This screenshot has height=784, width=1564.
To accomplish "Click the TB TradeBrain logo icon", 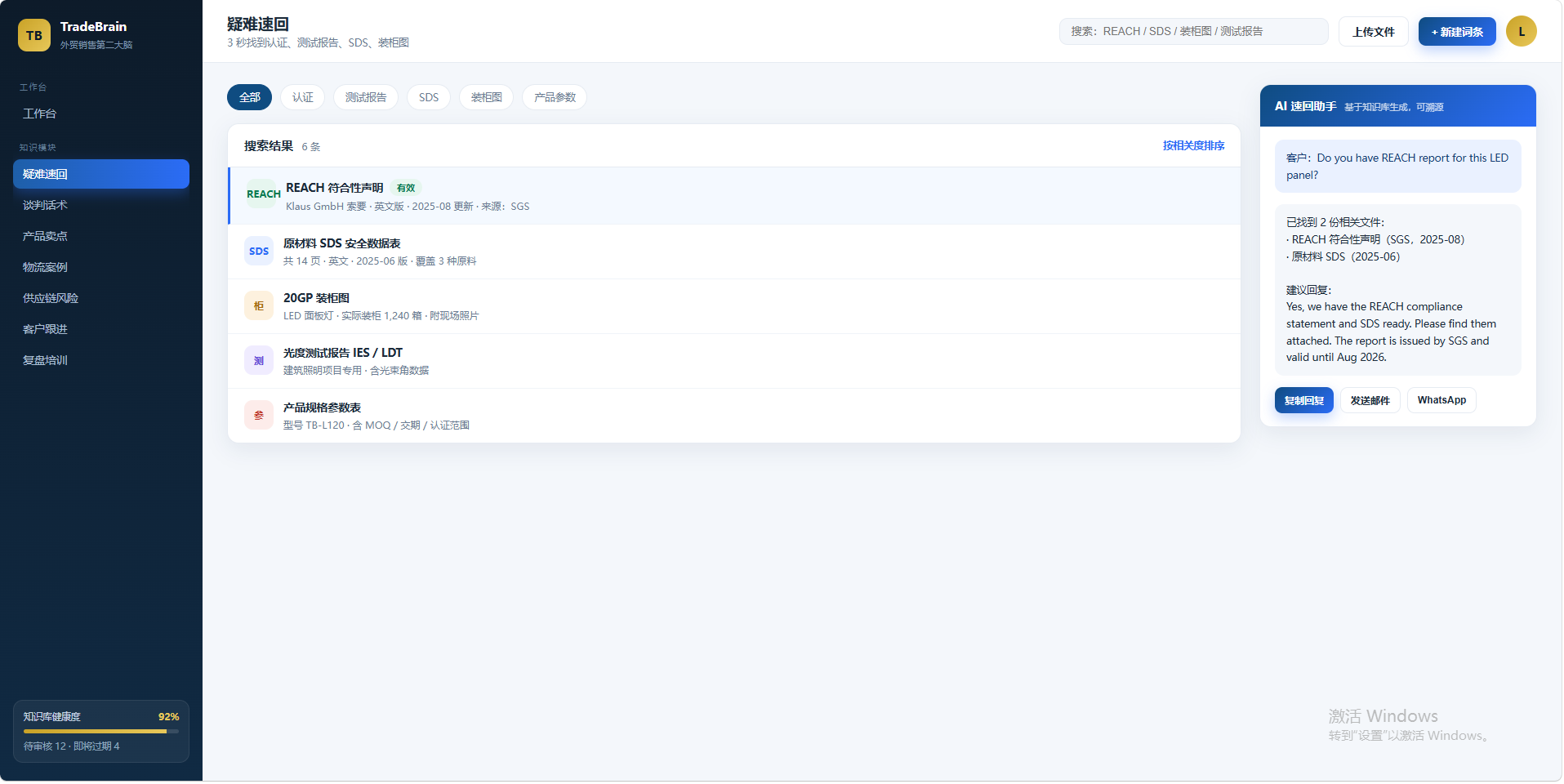I will pyautogui.click(x=34, y=35).
